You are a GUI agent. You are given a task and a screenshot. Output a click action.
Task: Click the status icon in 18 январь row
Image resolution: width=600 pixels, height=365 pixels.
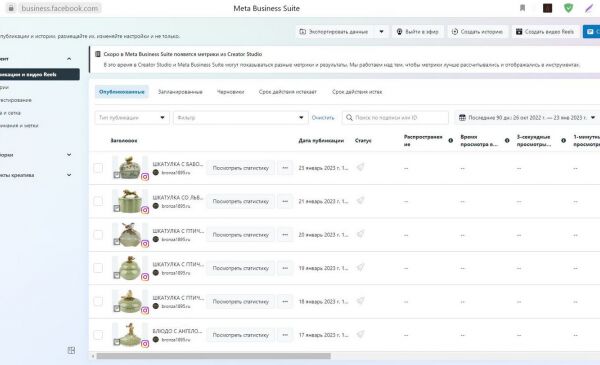point(360,301)
